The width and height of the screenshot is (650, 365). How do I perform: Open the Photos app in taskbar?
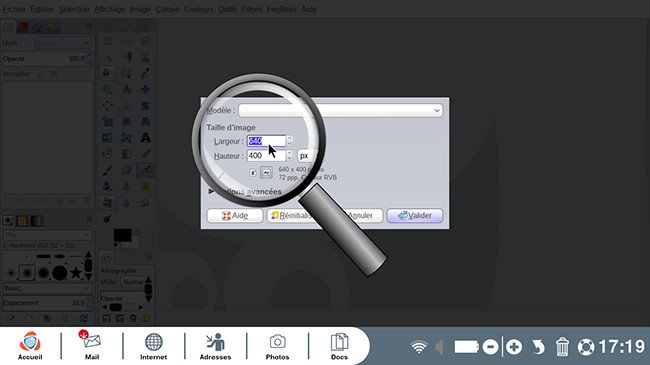tap(277, 347)
